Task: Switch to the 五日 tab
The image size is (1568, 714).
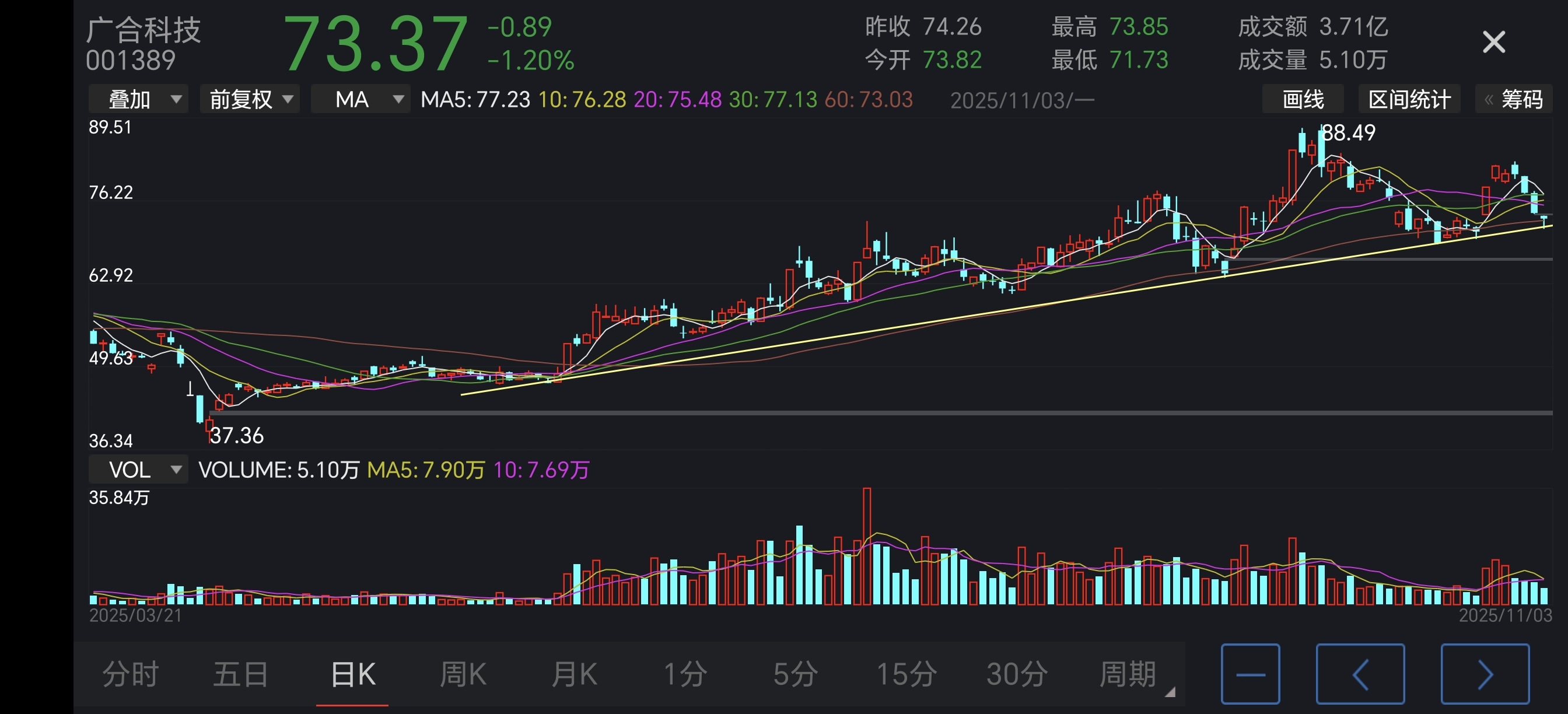Action: point(241,674)
